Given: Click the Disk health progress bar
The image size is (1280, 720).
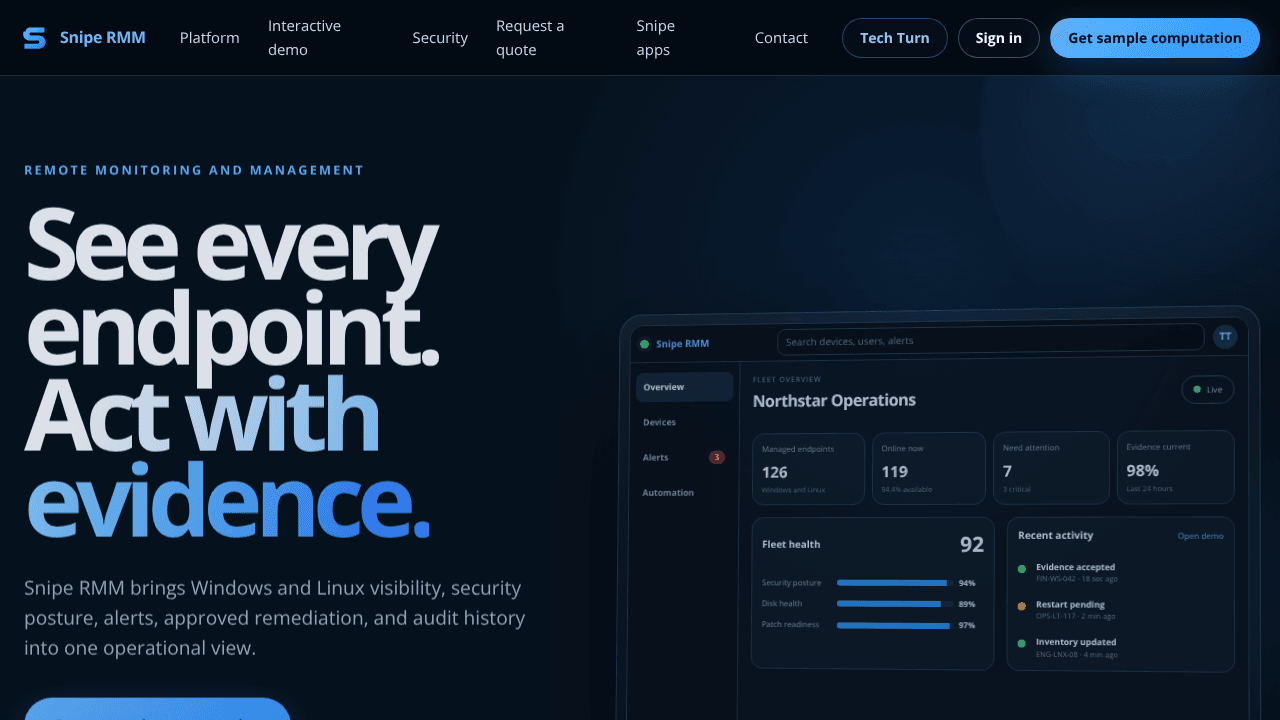Looking at the screenshot, I should click(894, 604).
